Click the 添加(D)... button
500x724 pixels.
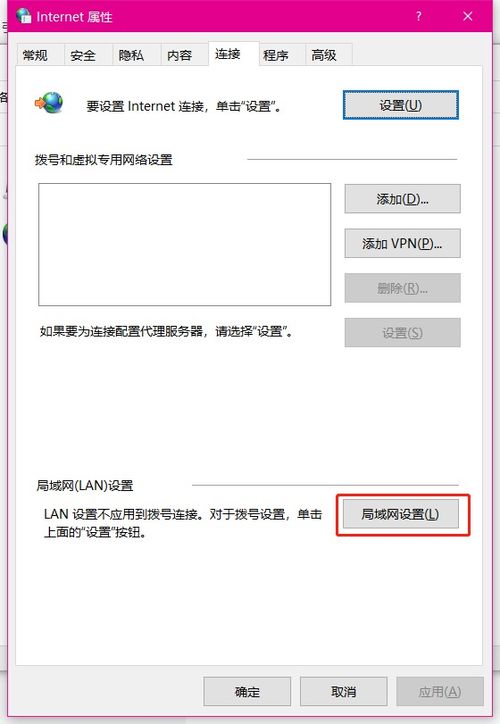point(402,199)
